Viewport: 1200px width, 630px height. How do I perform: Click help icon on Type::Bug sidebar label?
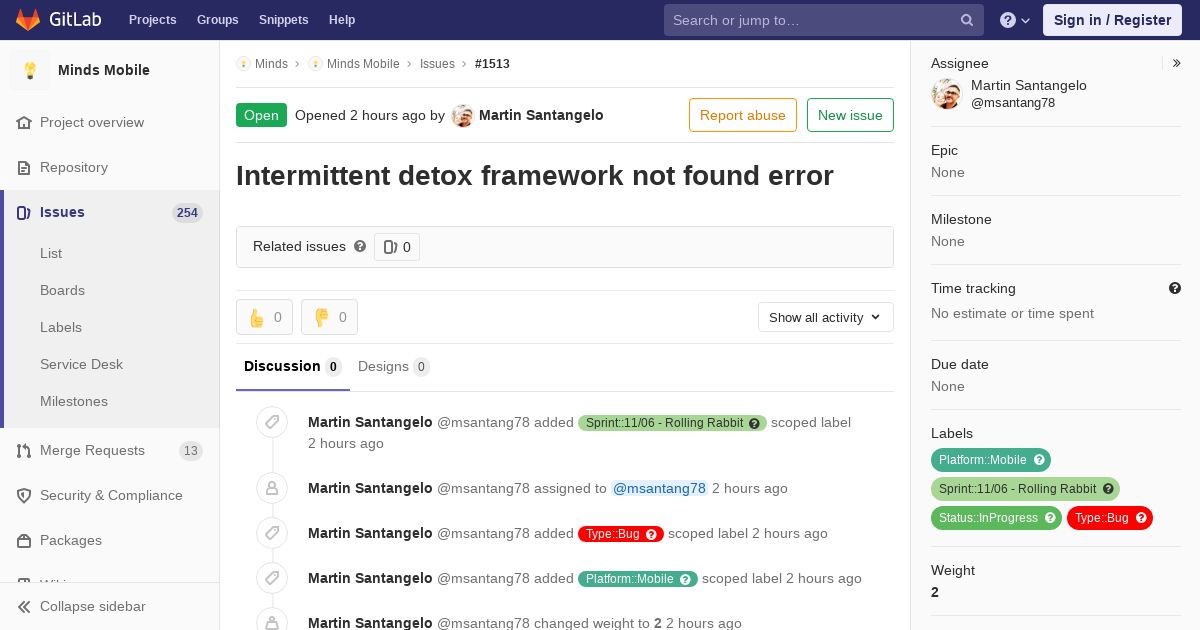coord(1141,518)
